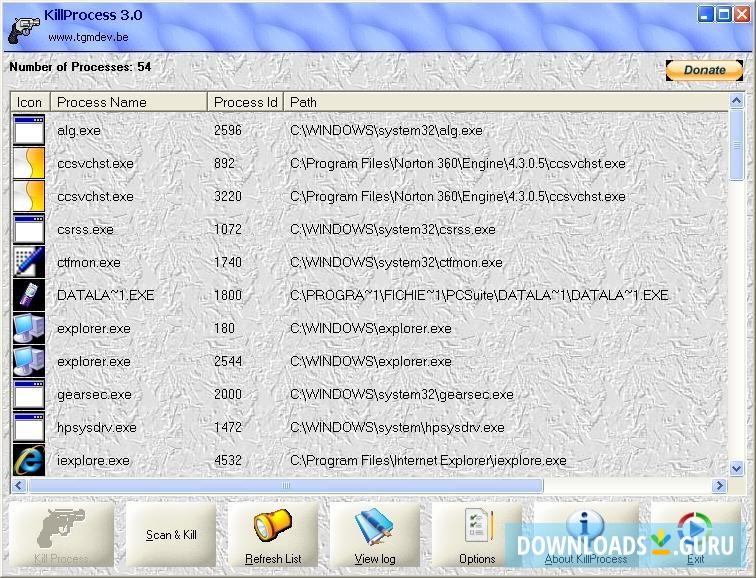Click the horizontal scrollbar left arrow
The width and height of the screenshot is (756, 578).
tap(19, 485)
